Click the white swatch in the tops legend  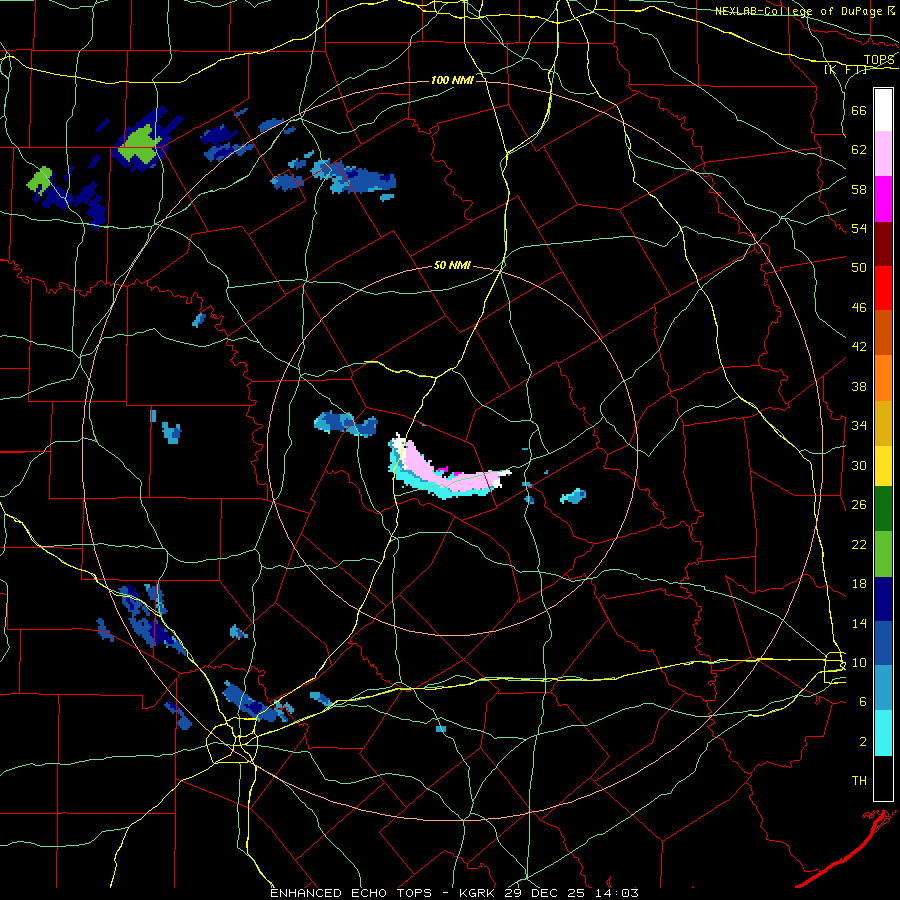click(883, 110)
